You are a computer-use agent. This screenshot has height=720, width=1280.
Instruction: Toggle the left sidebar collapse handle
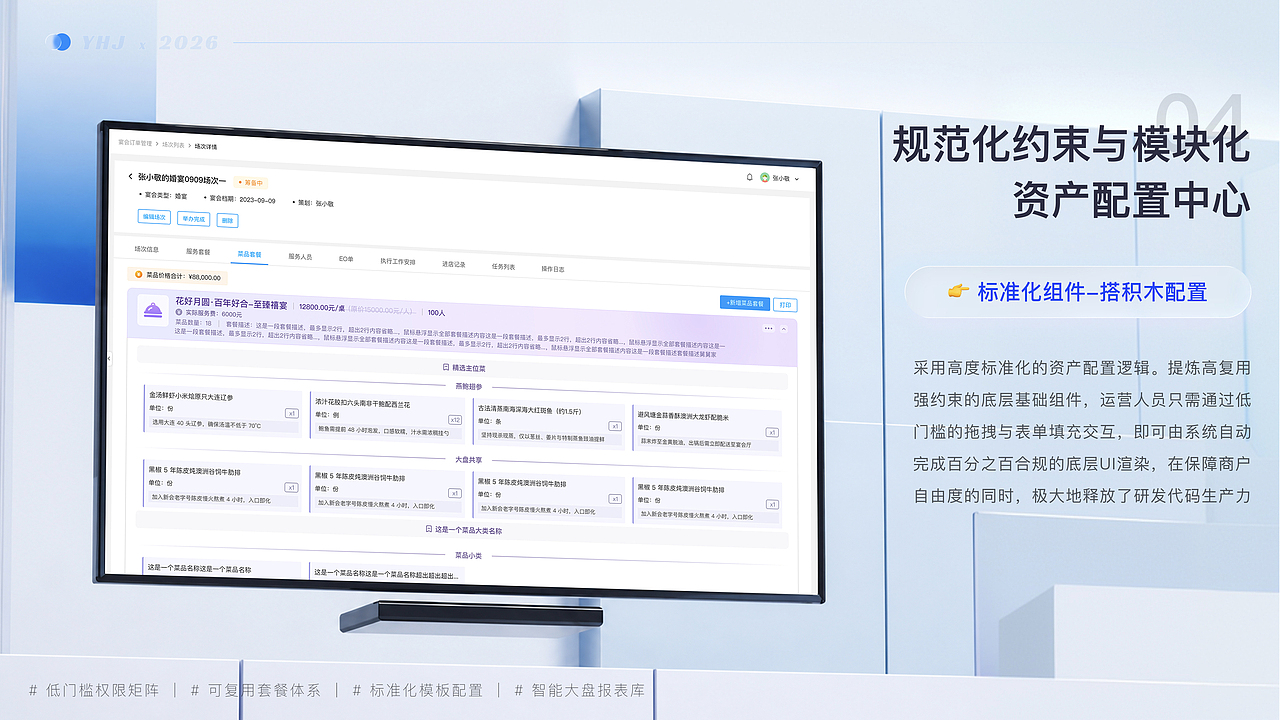(x=109, y=357)
